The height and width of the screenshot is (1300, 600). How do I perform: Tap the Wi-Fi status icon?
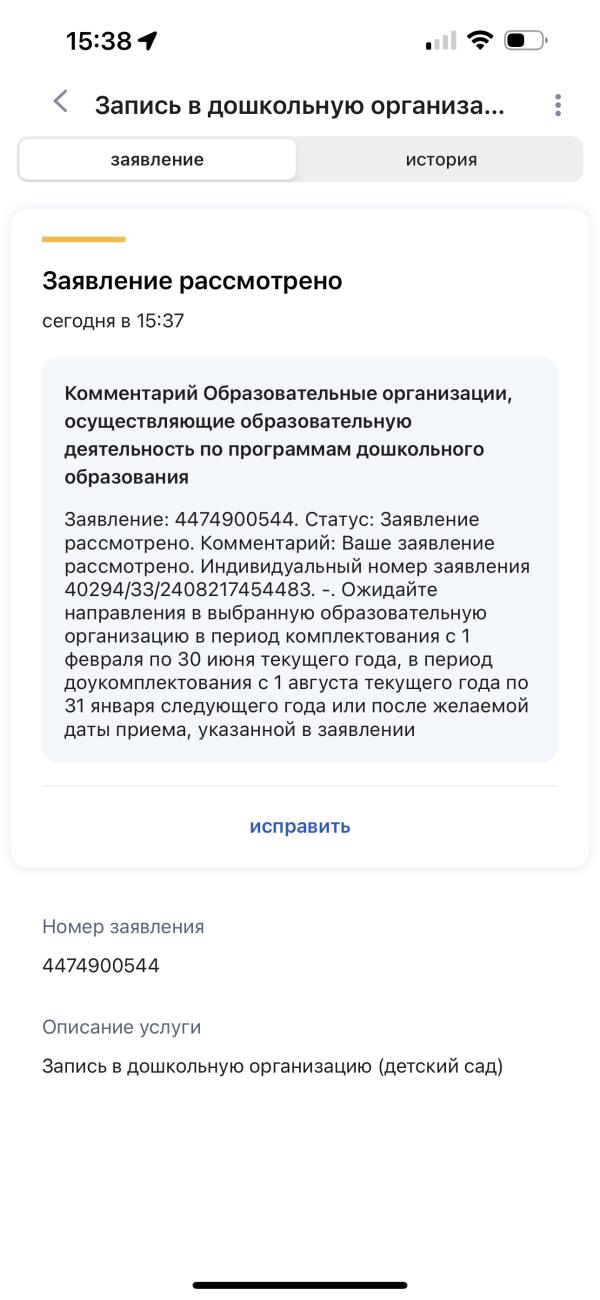coord(481,41)
